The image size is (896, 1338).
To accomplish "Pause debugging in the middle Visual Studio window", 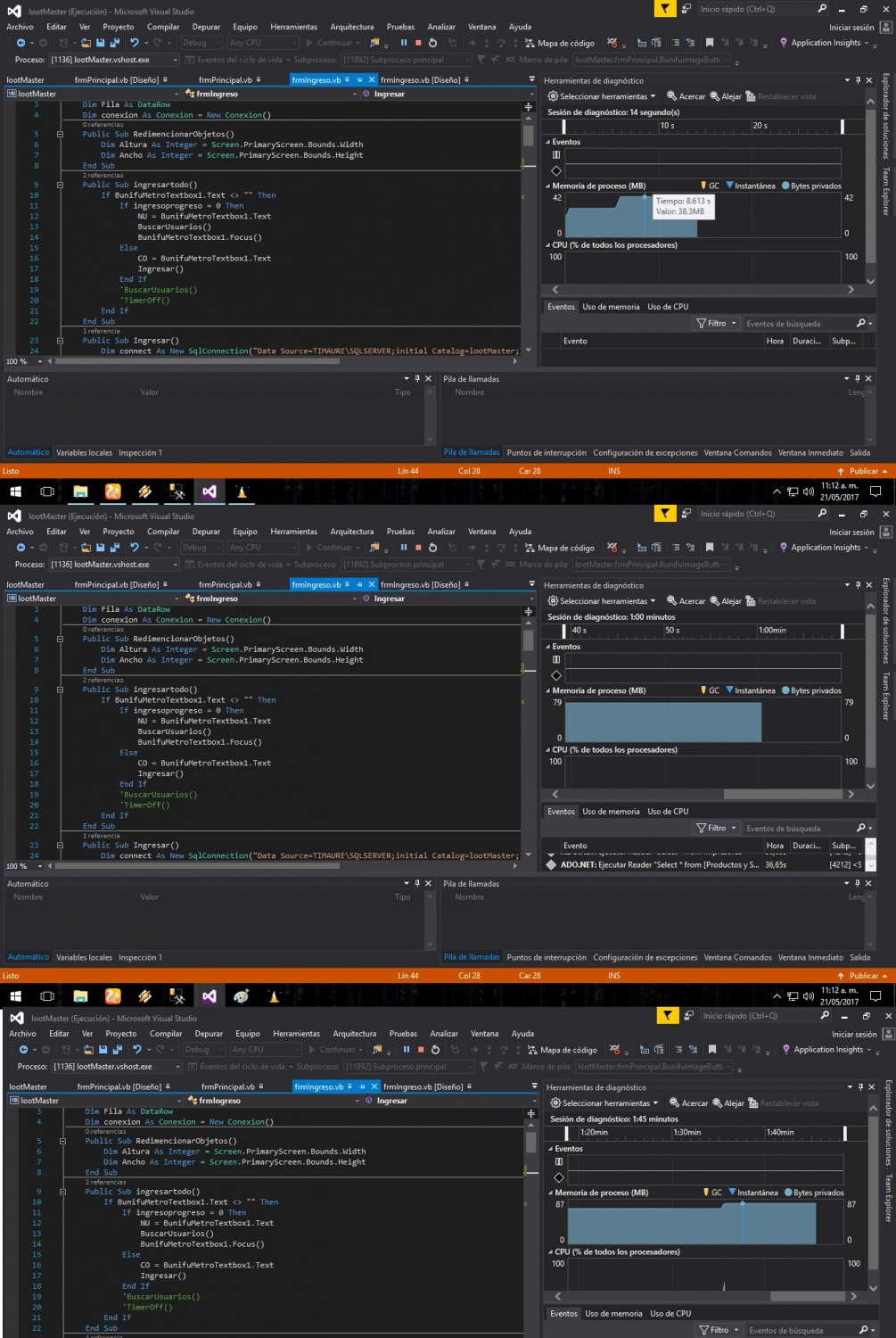I will [x=404, y=548].
